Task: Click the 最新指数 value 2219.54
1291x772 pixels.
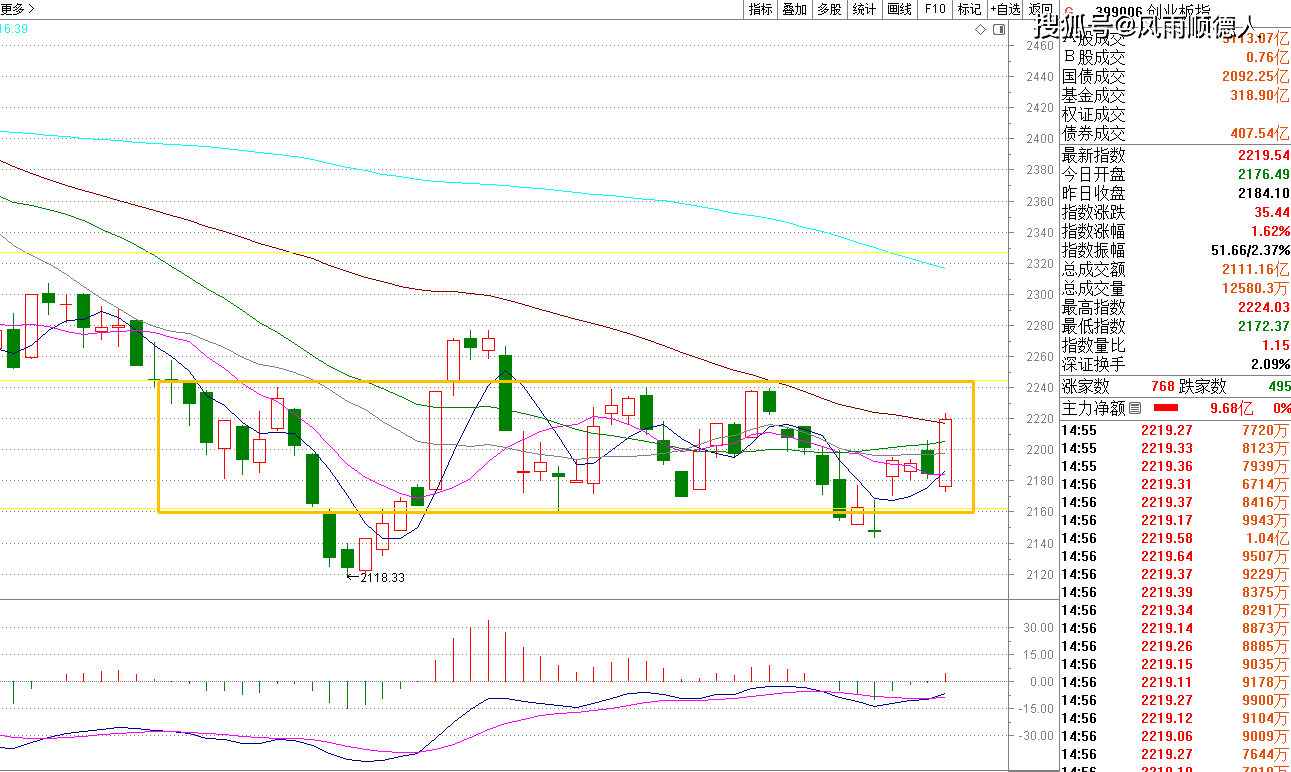Action: click(x=1263, y=156)
